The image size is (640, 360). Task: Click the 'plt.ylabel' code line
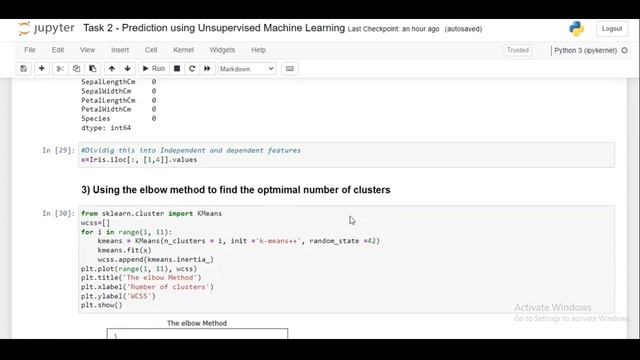[118, 296]
